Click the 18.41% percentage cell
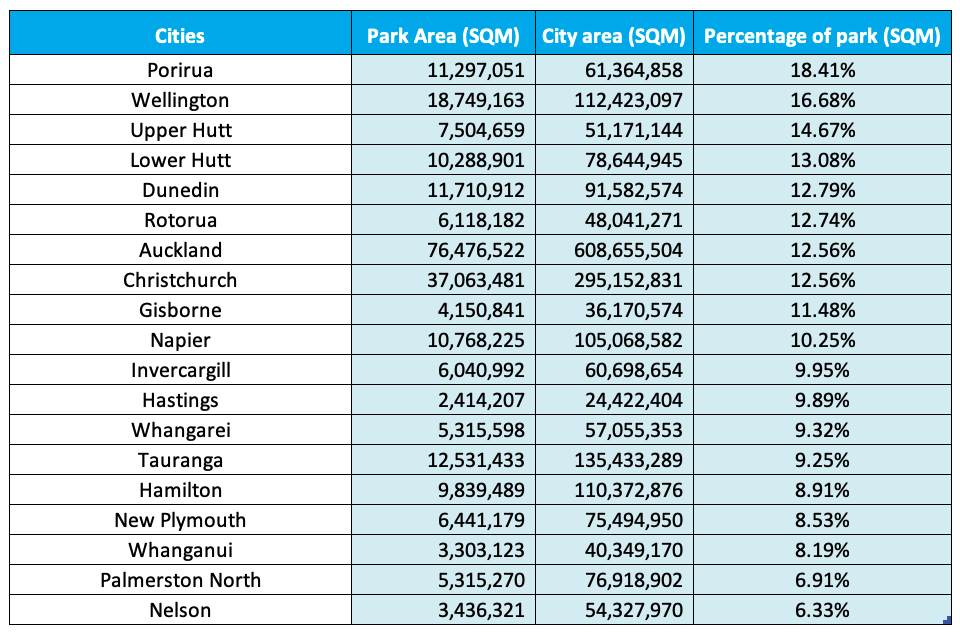The width and height of the screenshot is (960, 633). click(x=822, y=70)
